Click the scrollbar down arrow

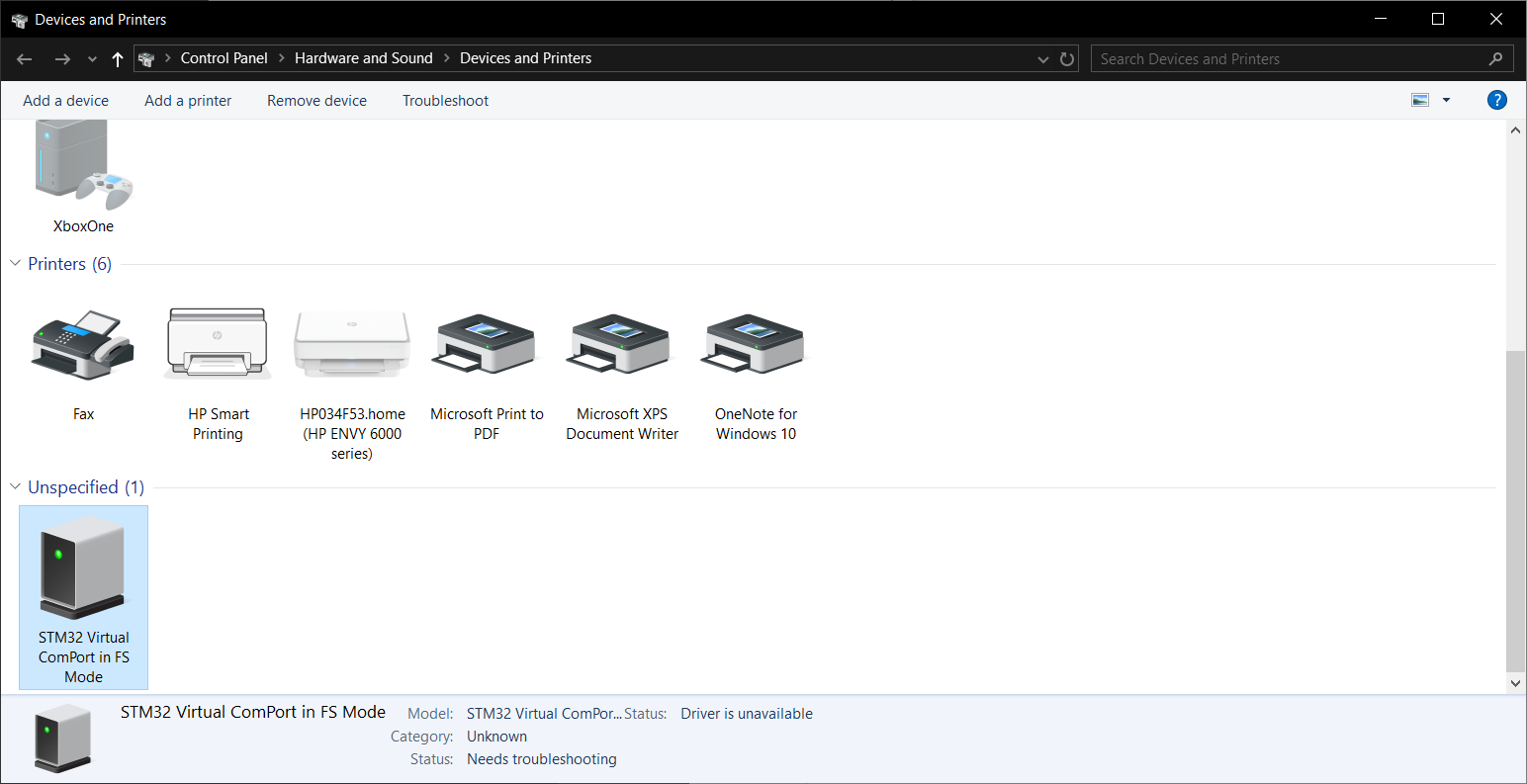point(1515,683)
